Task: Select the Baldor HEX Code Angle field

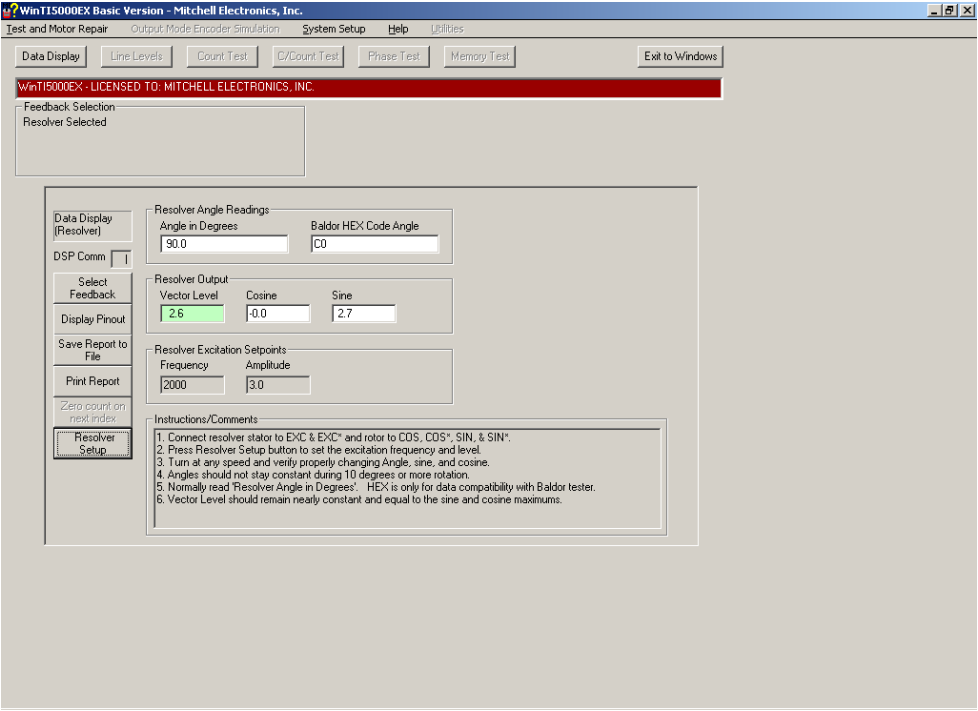Action: [374, 244]
